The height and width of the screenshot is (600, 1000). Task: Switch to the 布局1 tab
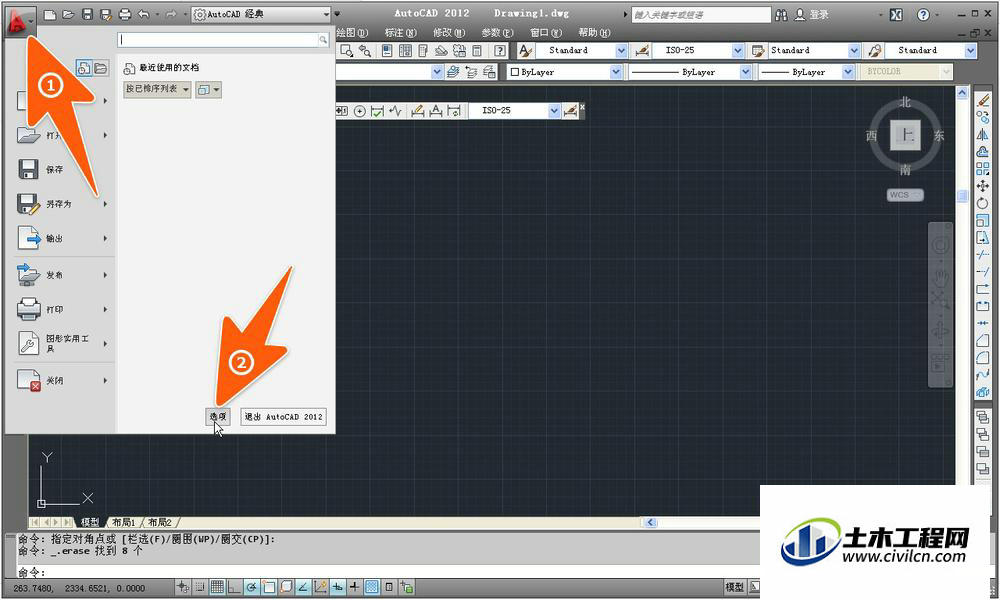(x=124, y=522)
